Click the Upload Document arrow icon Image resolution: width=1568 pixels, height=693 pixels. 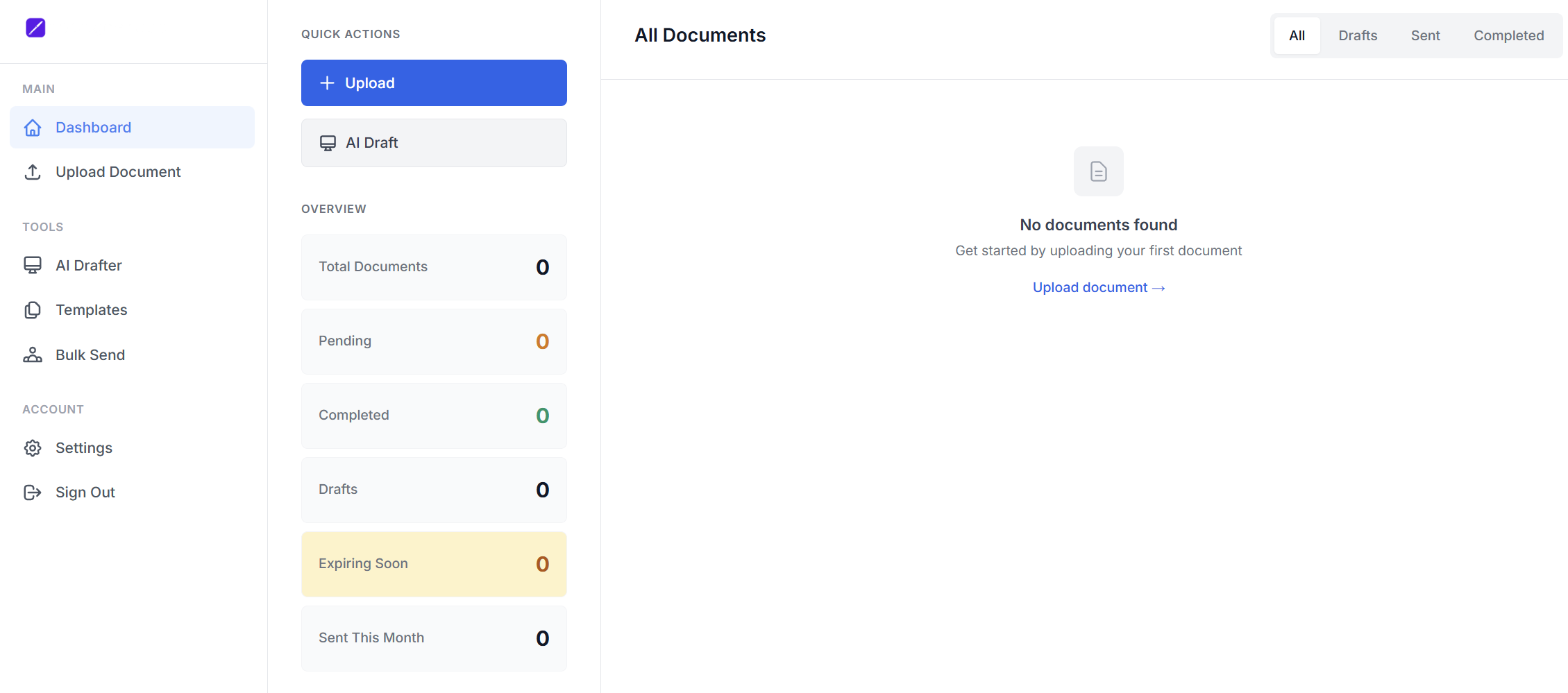click(x=33, y=172)
